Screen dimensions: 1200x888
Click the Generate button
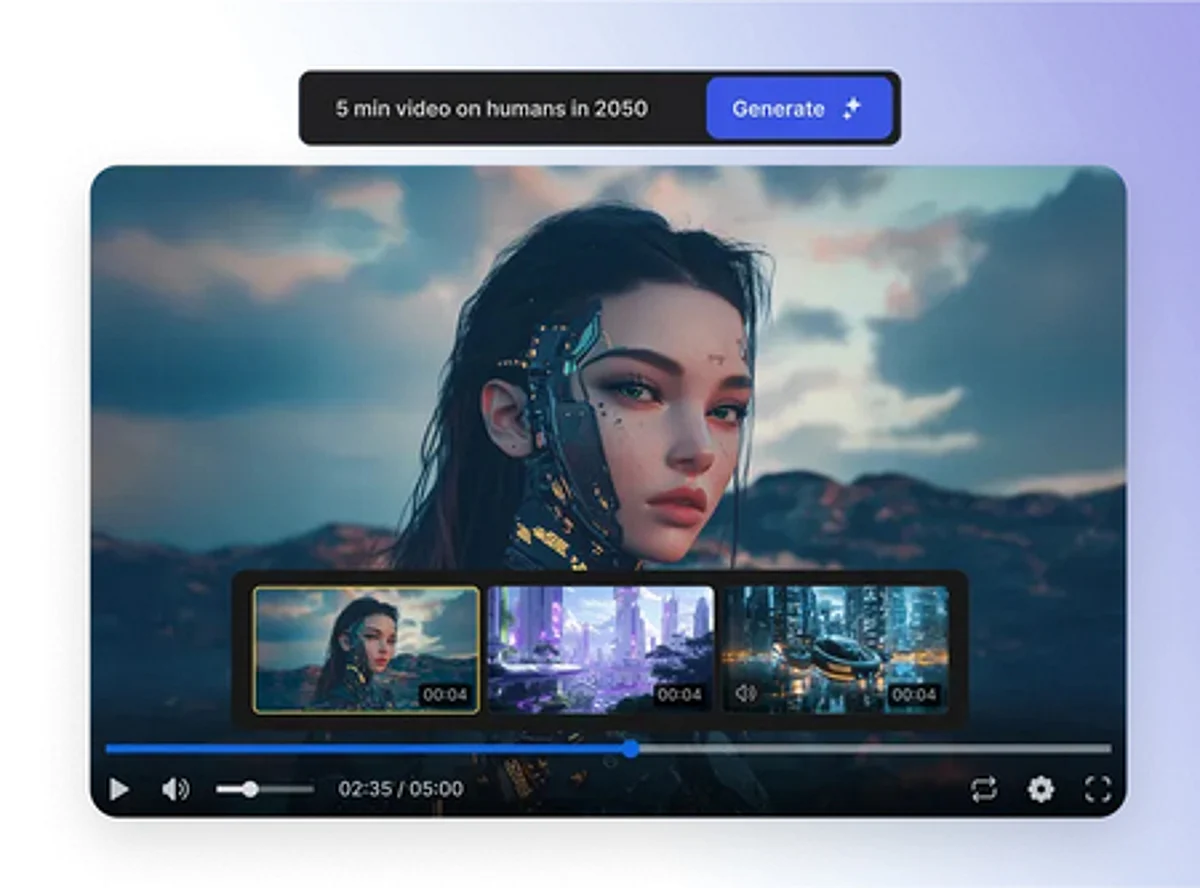[x=799, y=108]
